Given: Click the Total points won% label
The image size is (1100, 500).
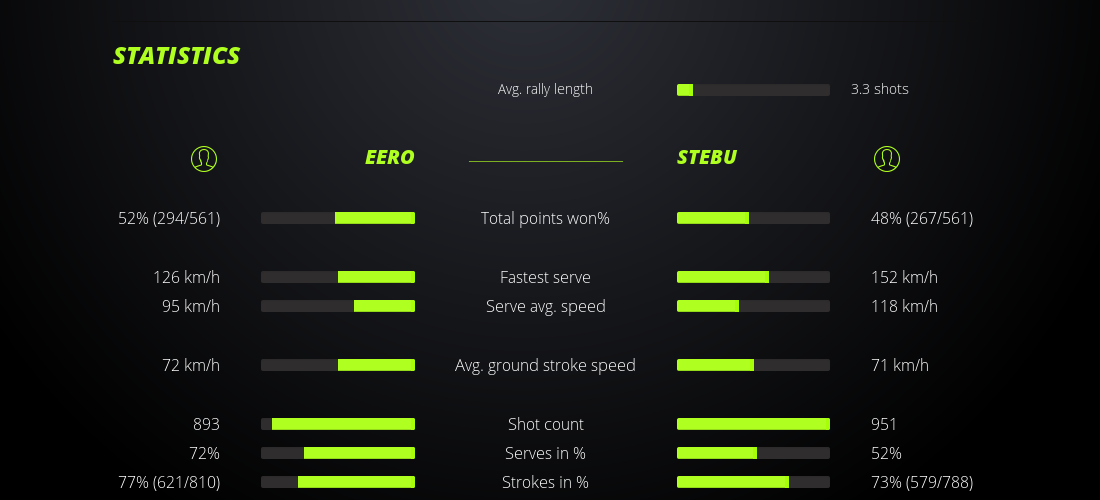Looking at the screenshot, I should coord(545,218).
